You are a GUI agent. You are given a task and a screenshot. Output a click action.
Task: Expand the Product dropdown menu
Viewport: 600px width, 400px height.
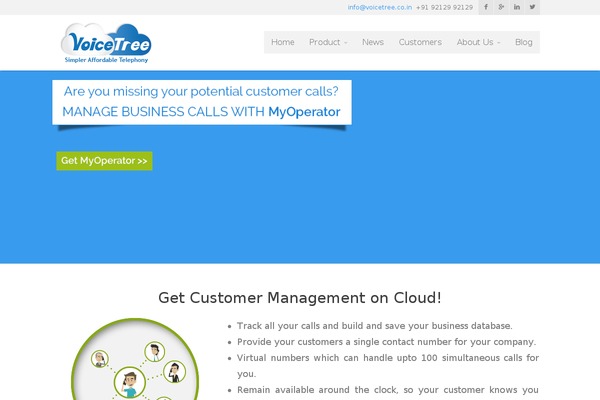[328, 42]
